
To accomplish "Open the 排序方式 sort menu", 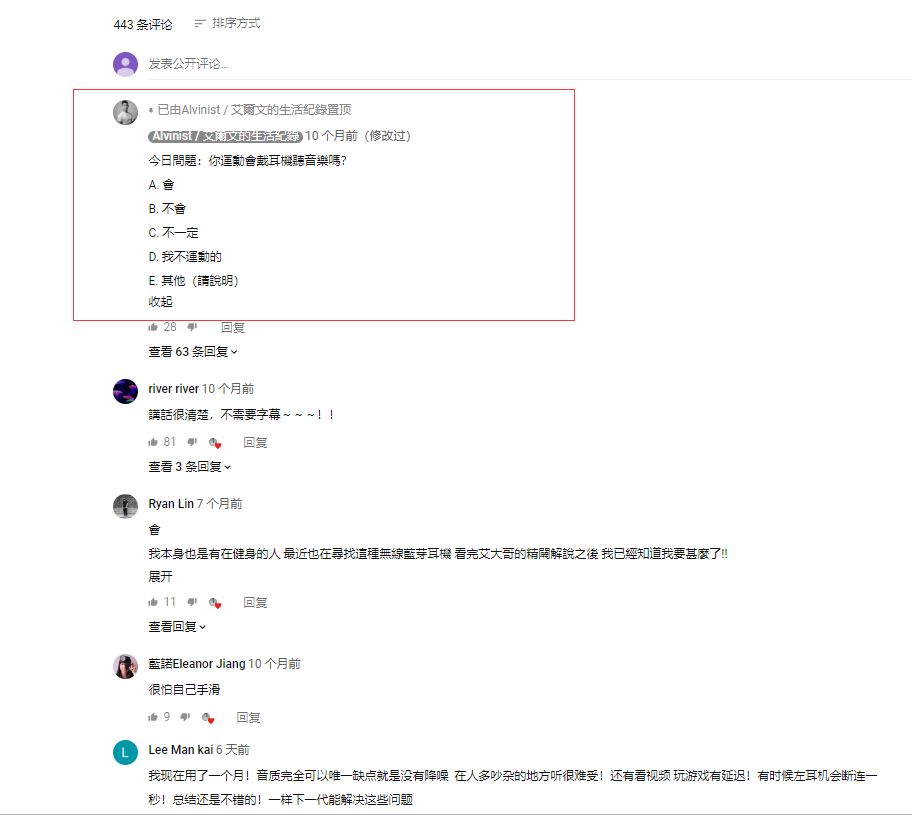I will coord(227,23).
